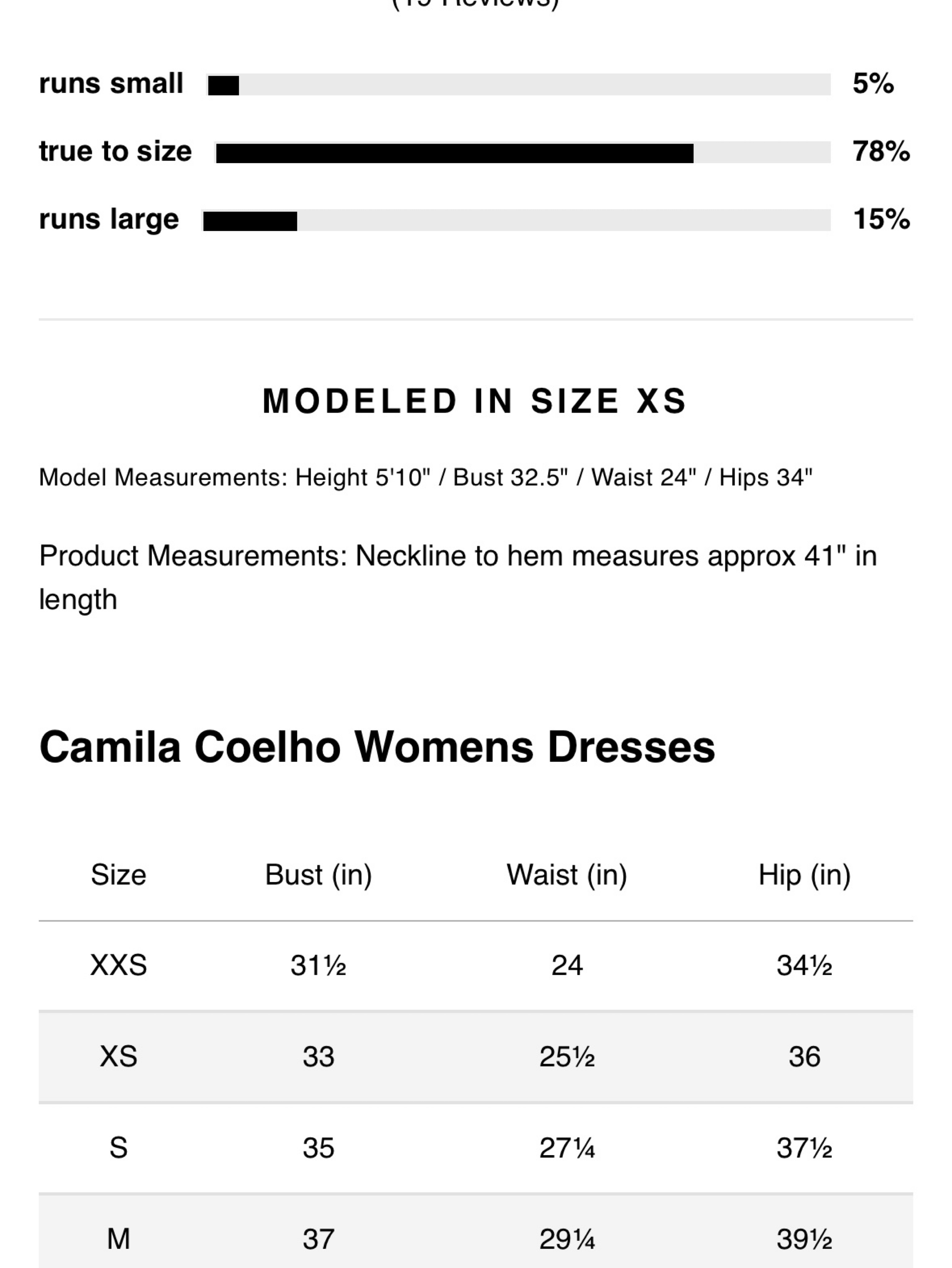This screenshot has height=1268, width=952.
Task: Select the XS size row
Action: (x=476, y=1057)
